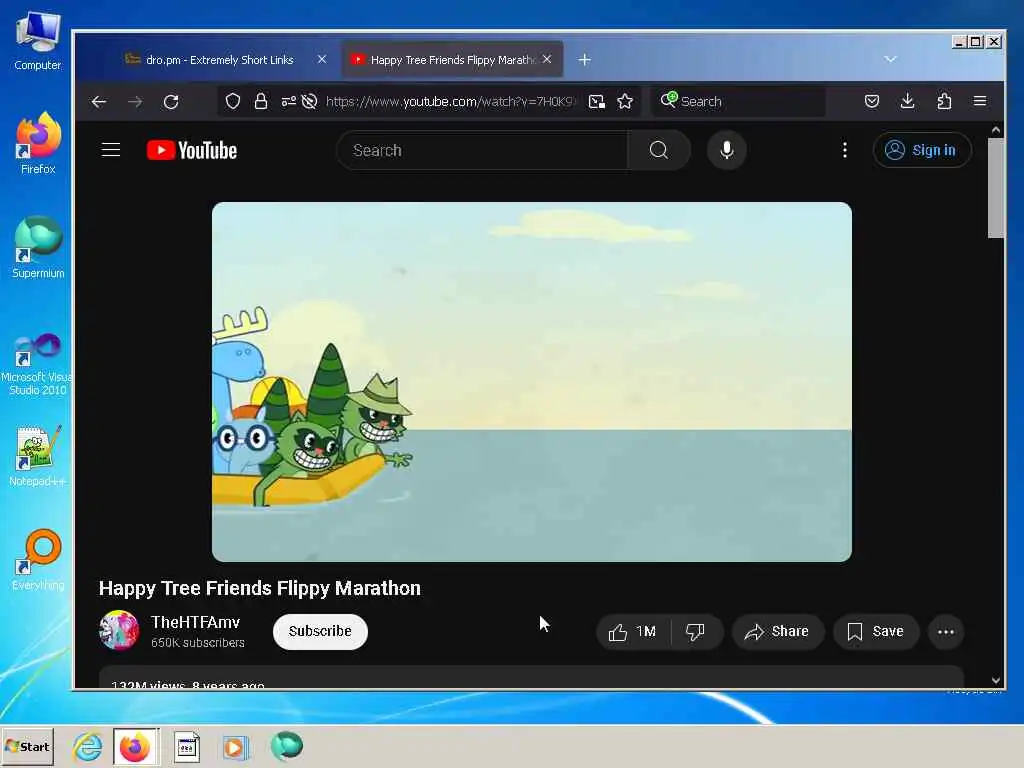Viewport: 1024px width, 768px height.
Task: Click the scrollbar down arrow
Action: (x=995, y=680)
